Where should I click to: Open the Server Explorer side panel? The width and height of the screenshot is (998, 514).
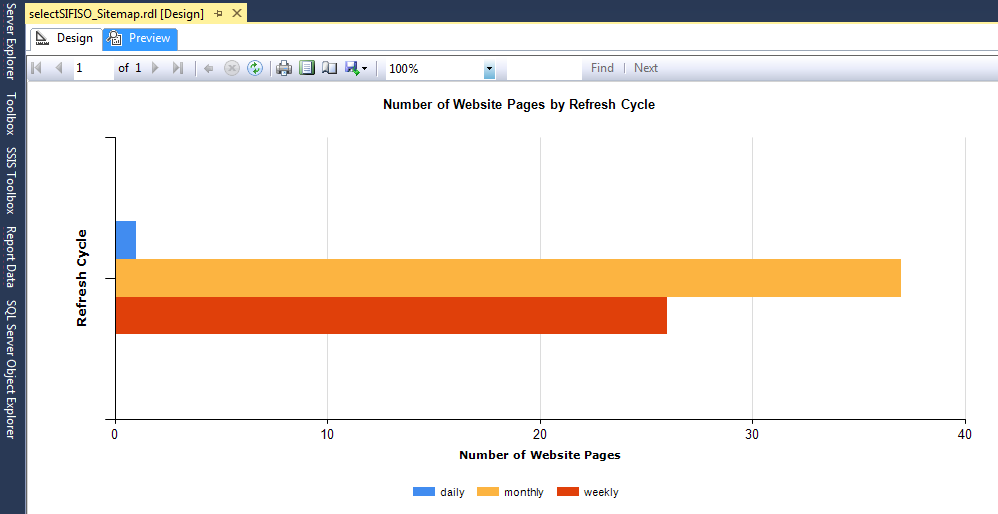point(11,43)
